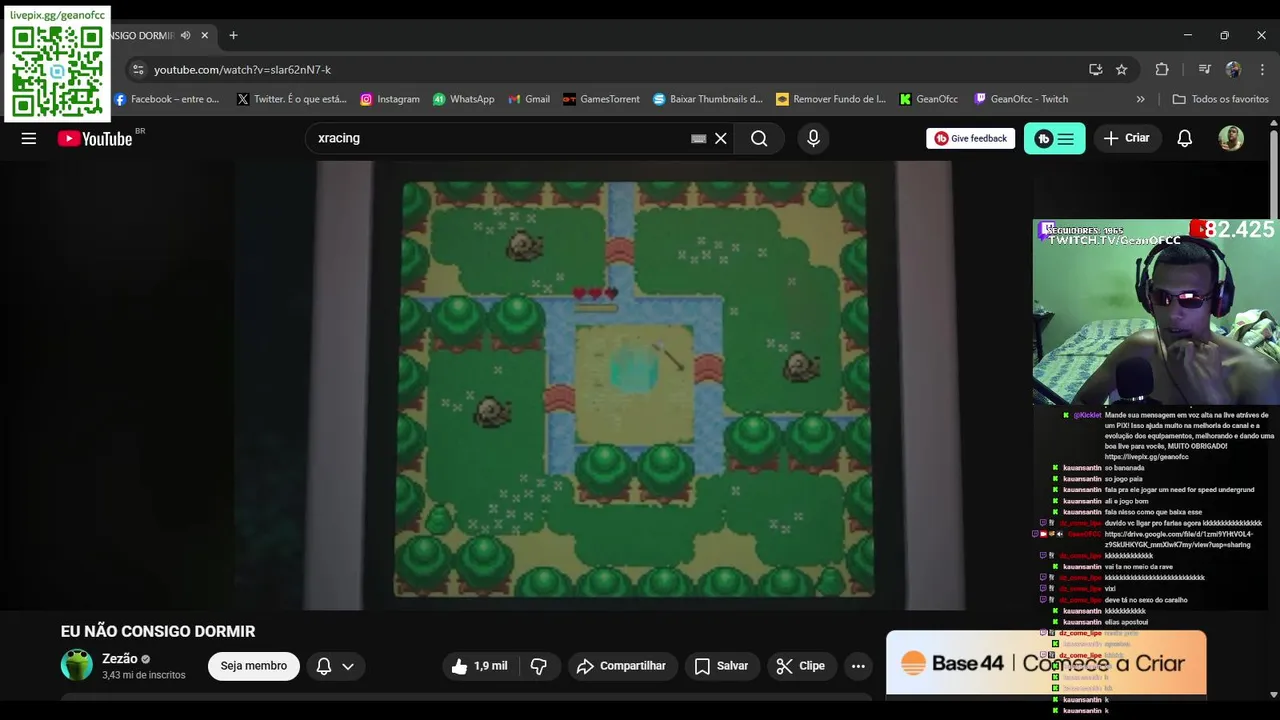Open the Gmail bookmark
This screenshot has width=1280, height=720.
[529, 99]
